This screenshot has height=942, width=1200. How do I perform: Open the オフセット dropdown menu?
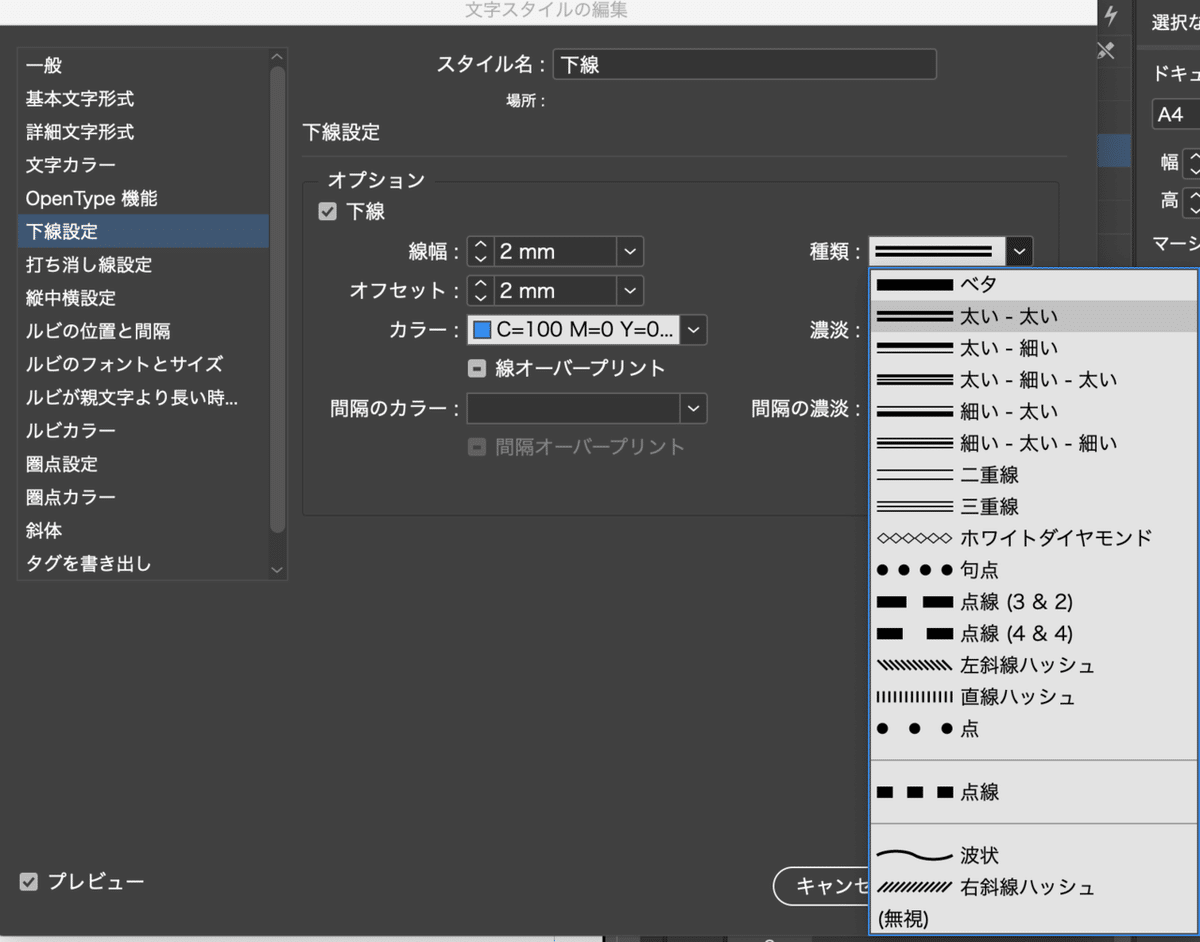(629, 290)
